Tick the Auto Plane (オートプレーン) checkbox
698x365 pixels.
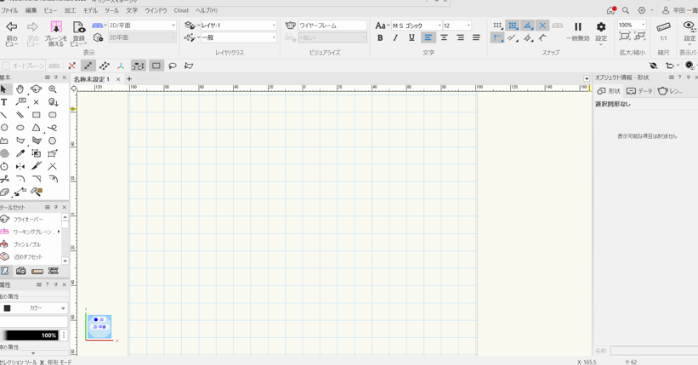tap(6, 66)
